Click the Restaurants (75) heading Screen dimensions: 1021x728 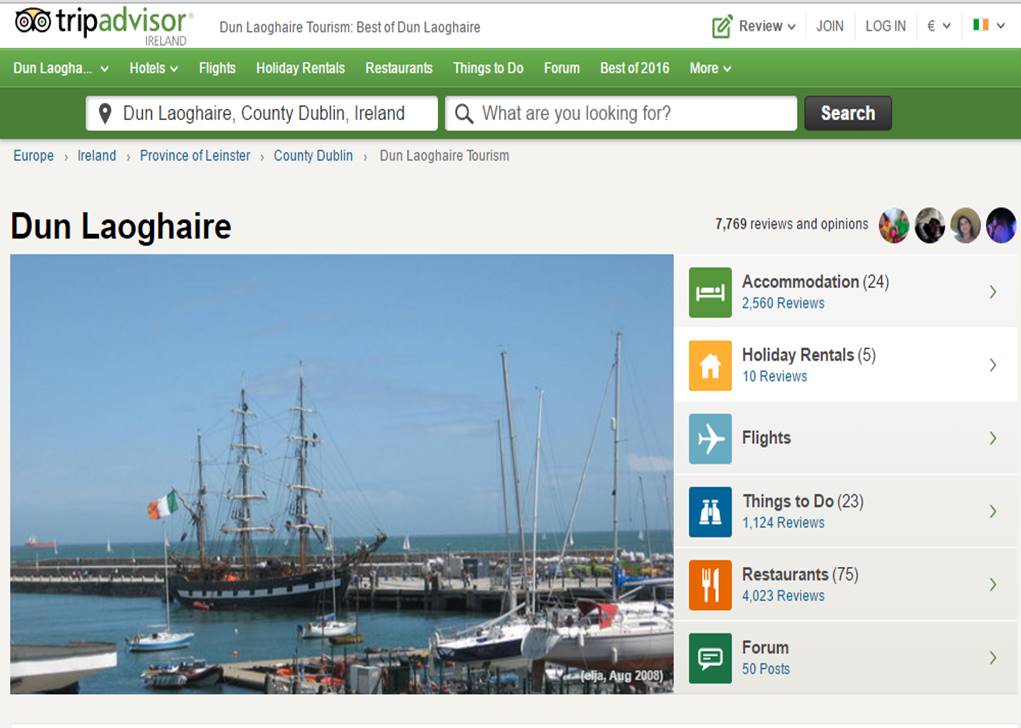pos(800,574)
